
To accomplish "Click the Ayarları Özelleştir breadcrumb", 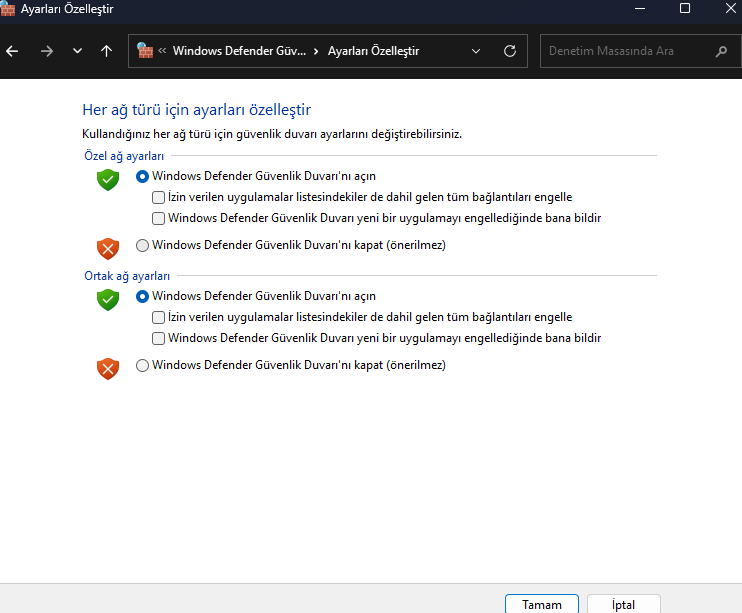I will 373,51.
